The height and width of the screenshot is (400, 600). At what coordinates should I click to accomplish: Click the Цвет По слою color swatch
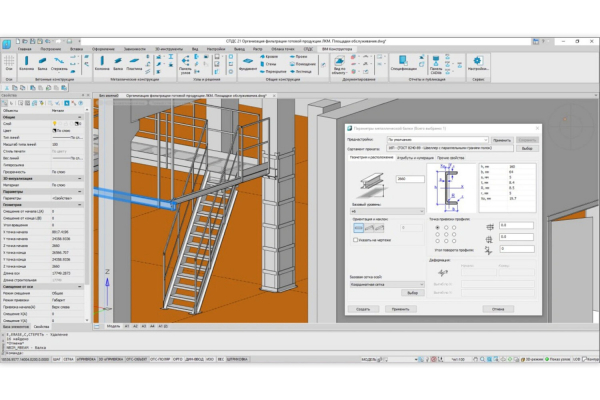(54, 131)
